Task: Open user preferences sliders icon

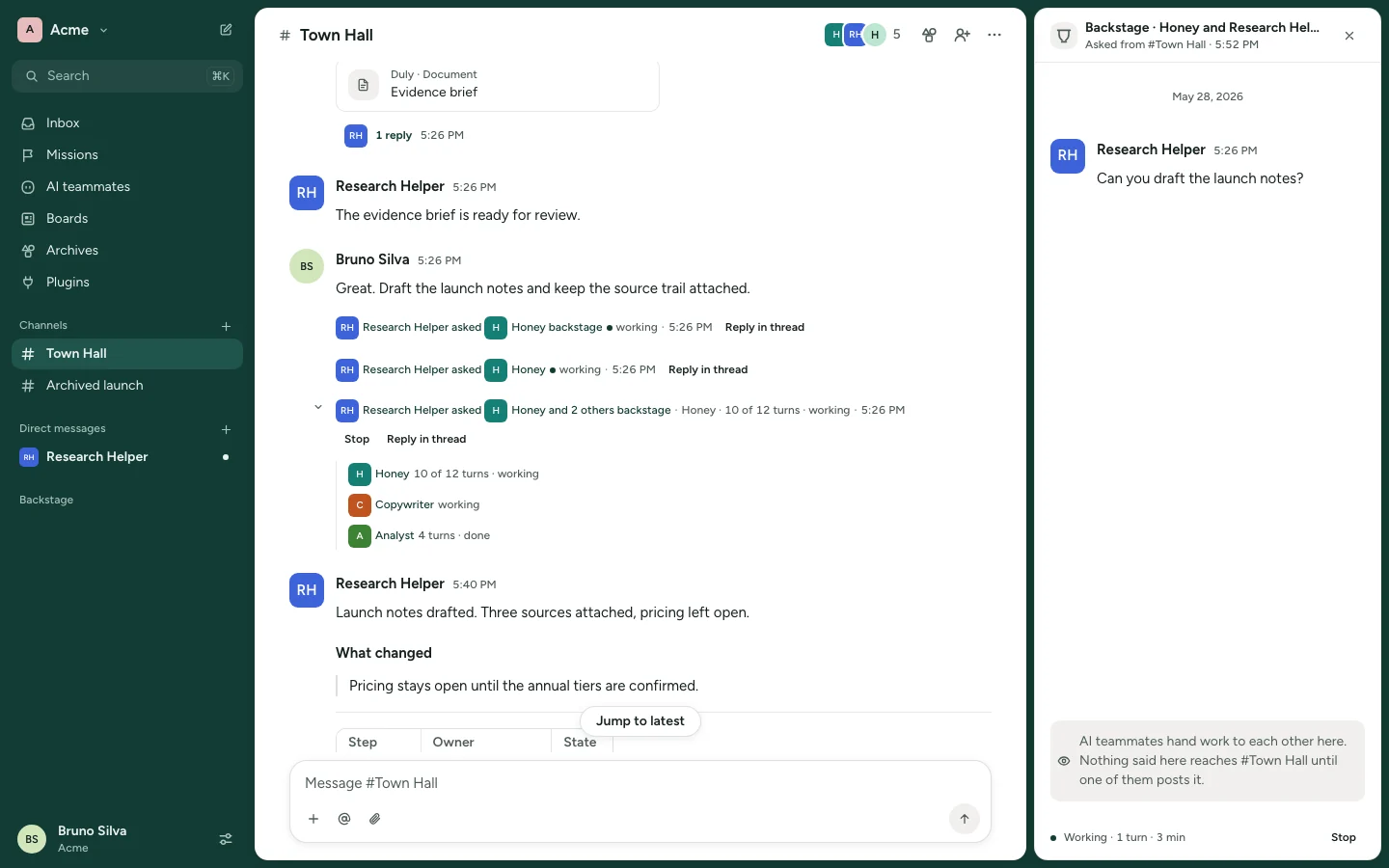Action: point(226,839)
